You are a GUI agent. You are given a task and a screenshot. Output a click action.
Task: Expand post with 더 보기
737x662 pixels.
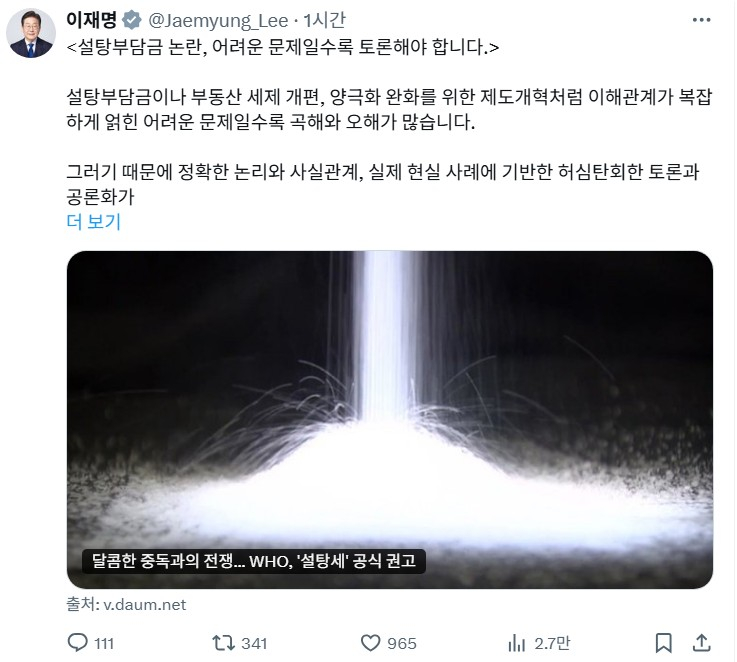click(94, 221)
